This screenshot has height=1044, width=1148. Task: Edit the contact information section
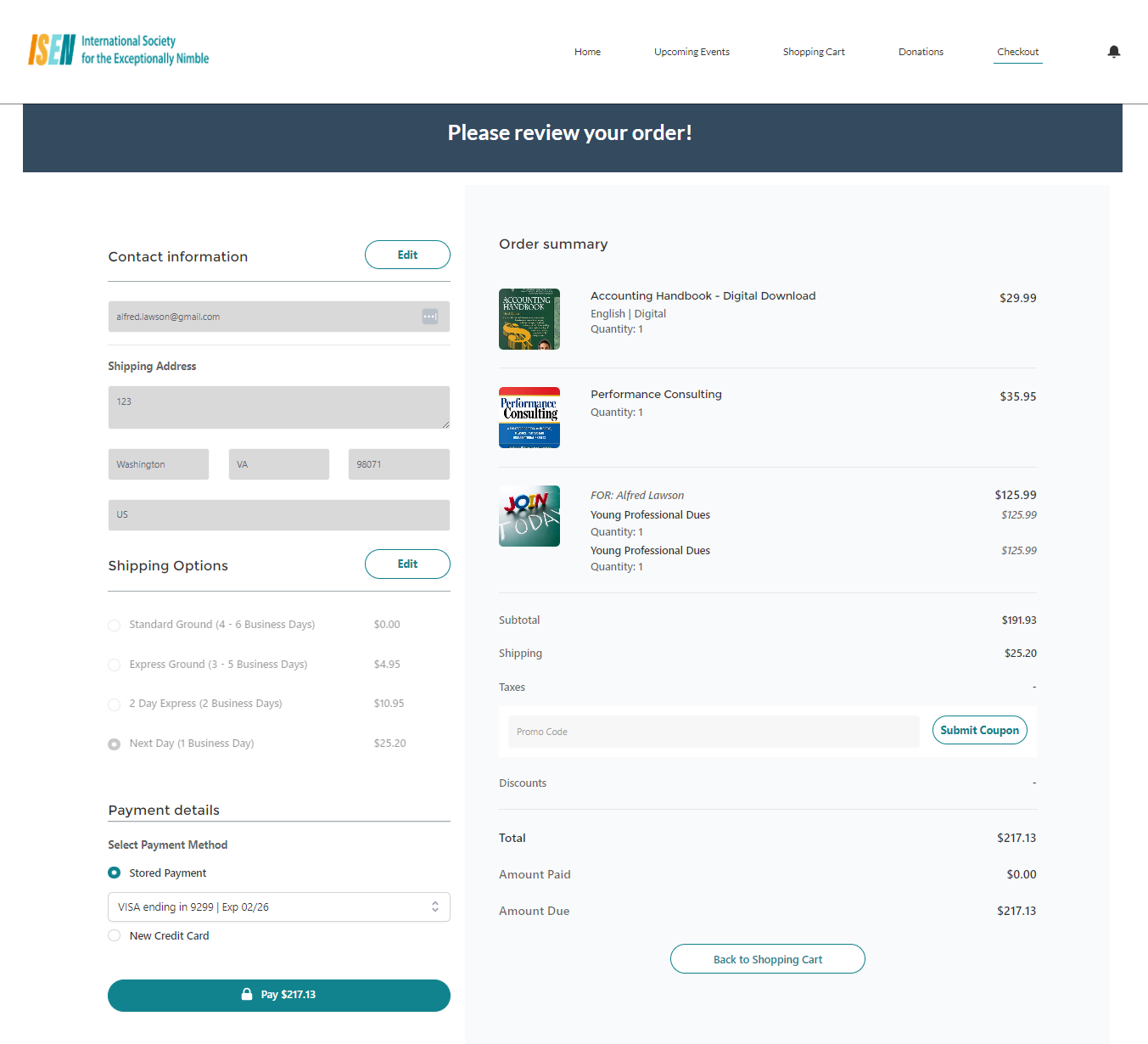(x=407, y=255)
